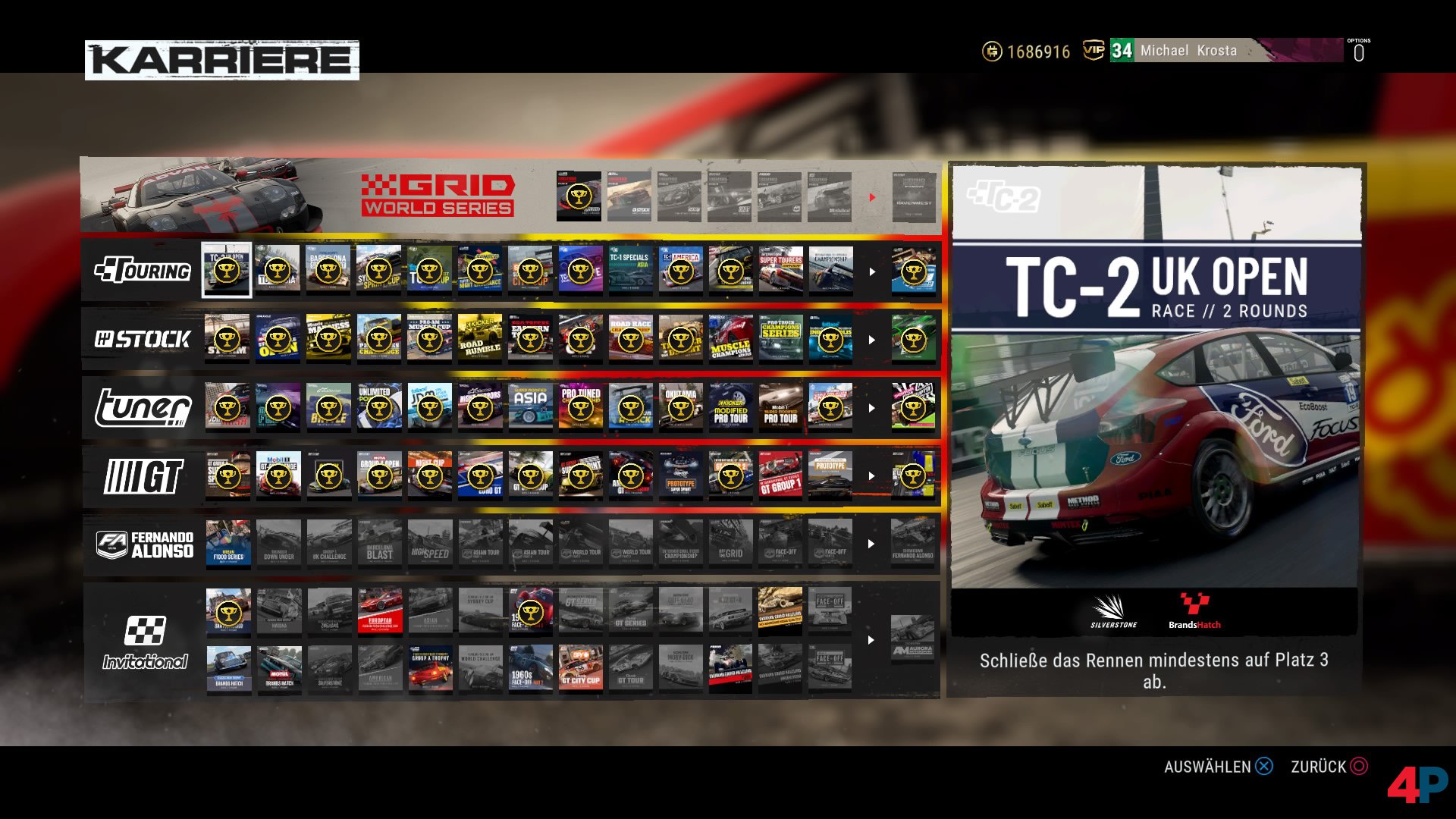Advance GRID World Series red arrow

click(872, 197)
